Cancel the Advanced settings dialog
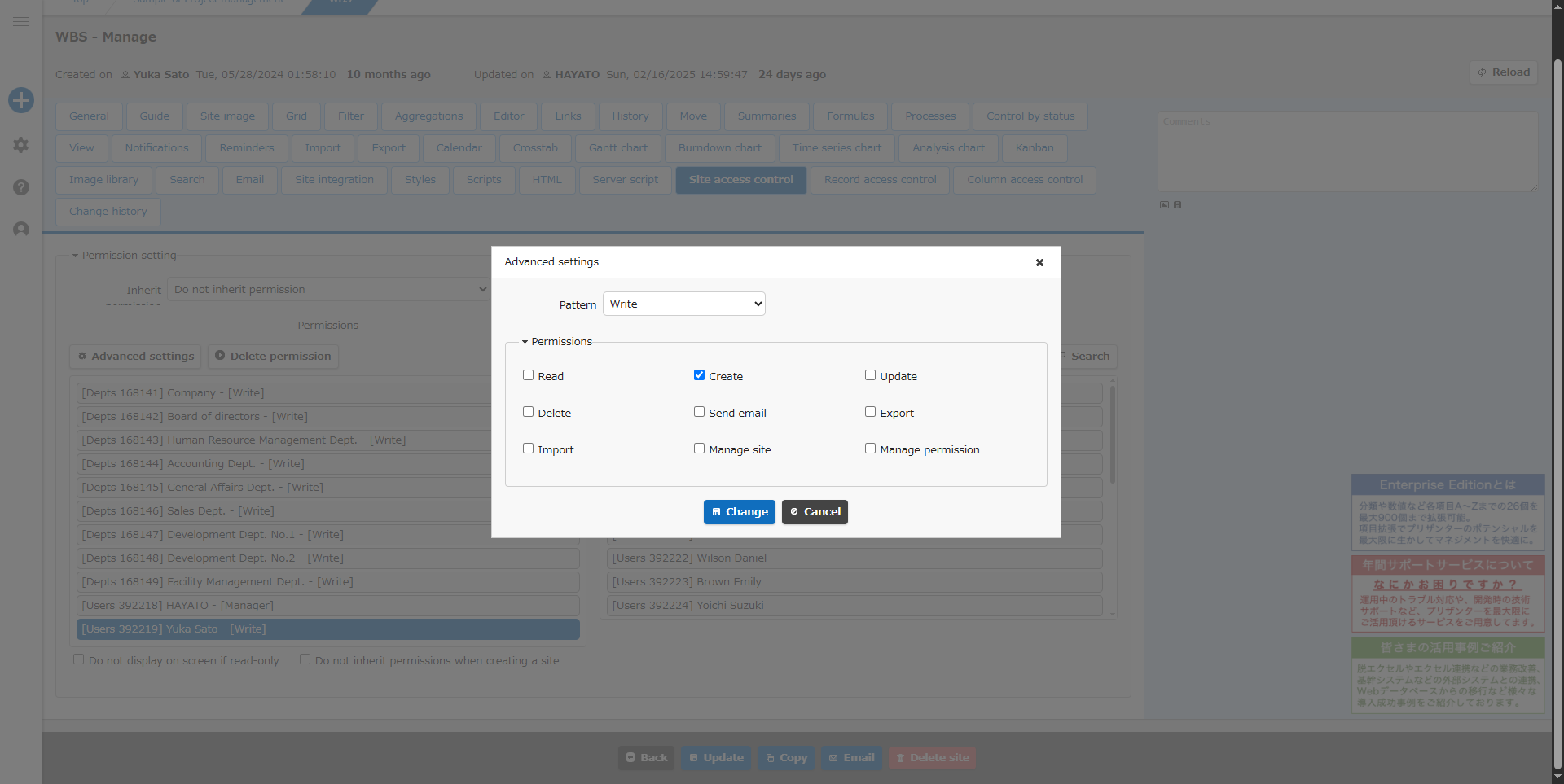The image size is (1564, 784). (815, 512)
